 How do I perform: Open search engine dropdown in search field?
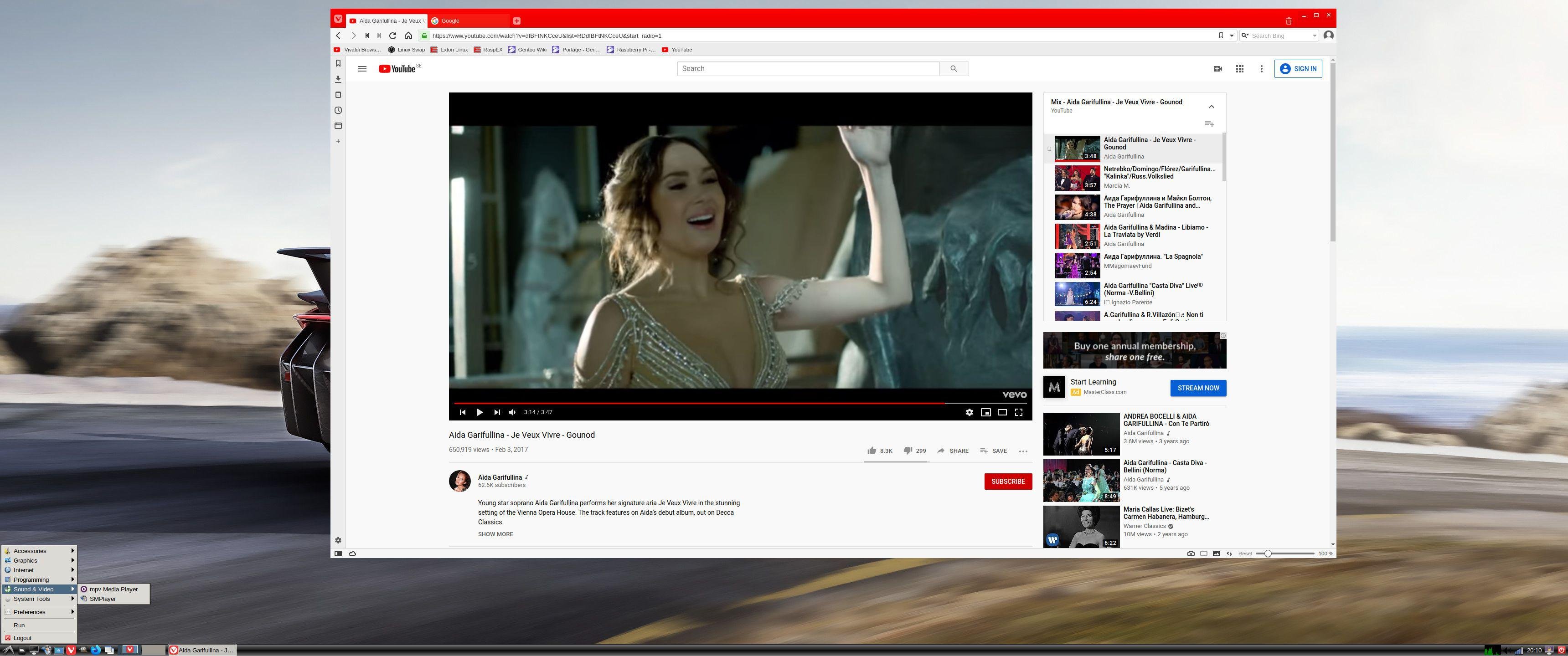1245,36
